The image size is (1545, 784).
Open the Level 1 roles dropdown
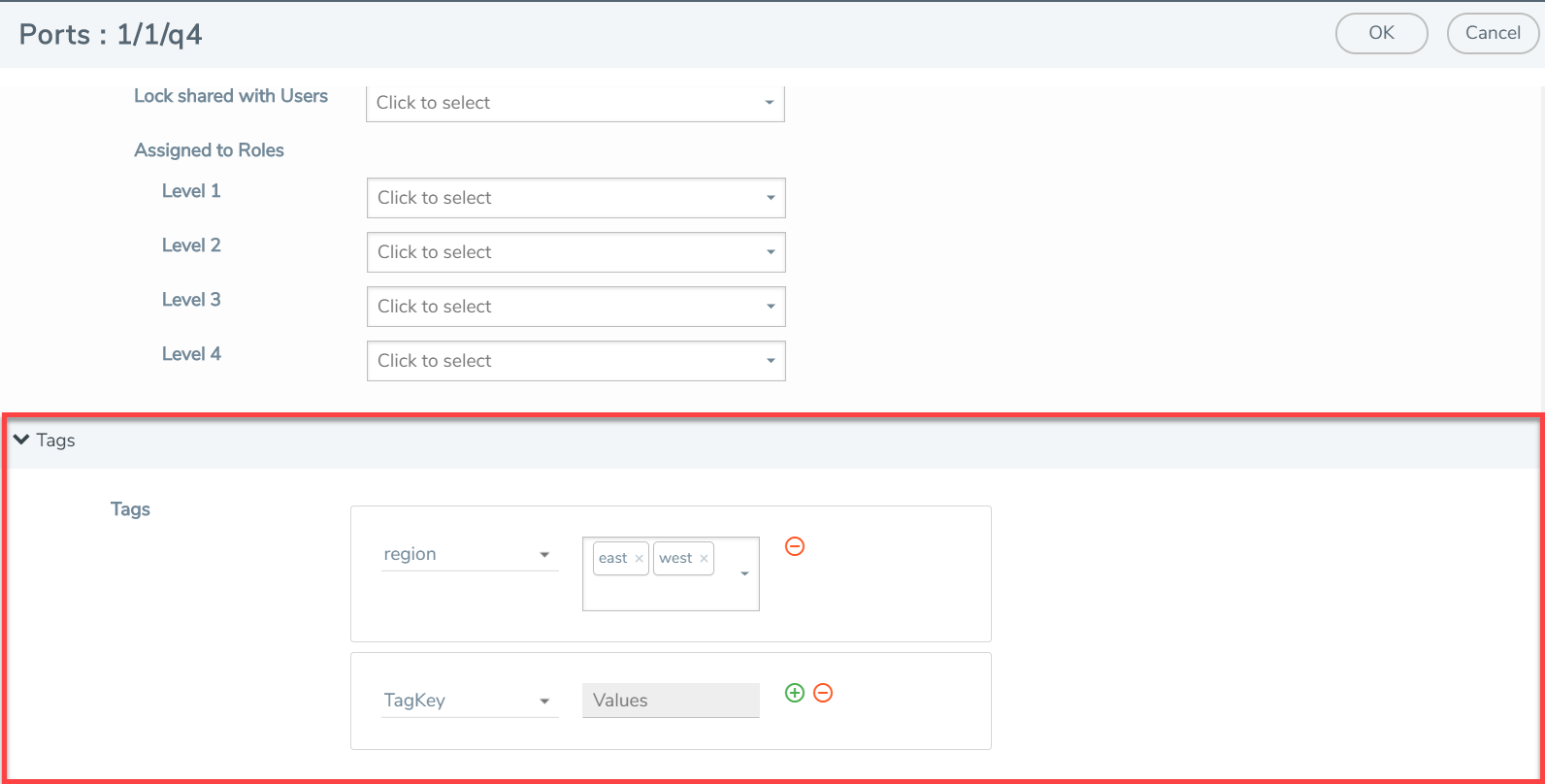[575, 198]
